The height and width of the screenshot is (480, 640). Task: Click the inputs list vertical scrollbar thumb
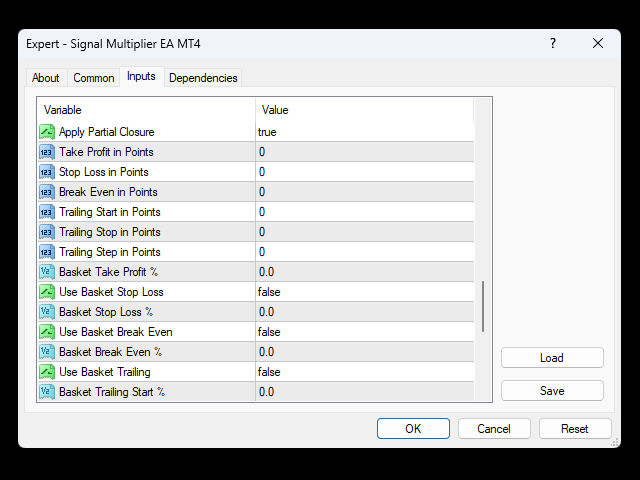coord(483,306)
